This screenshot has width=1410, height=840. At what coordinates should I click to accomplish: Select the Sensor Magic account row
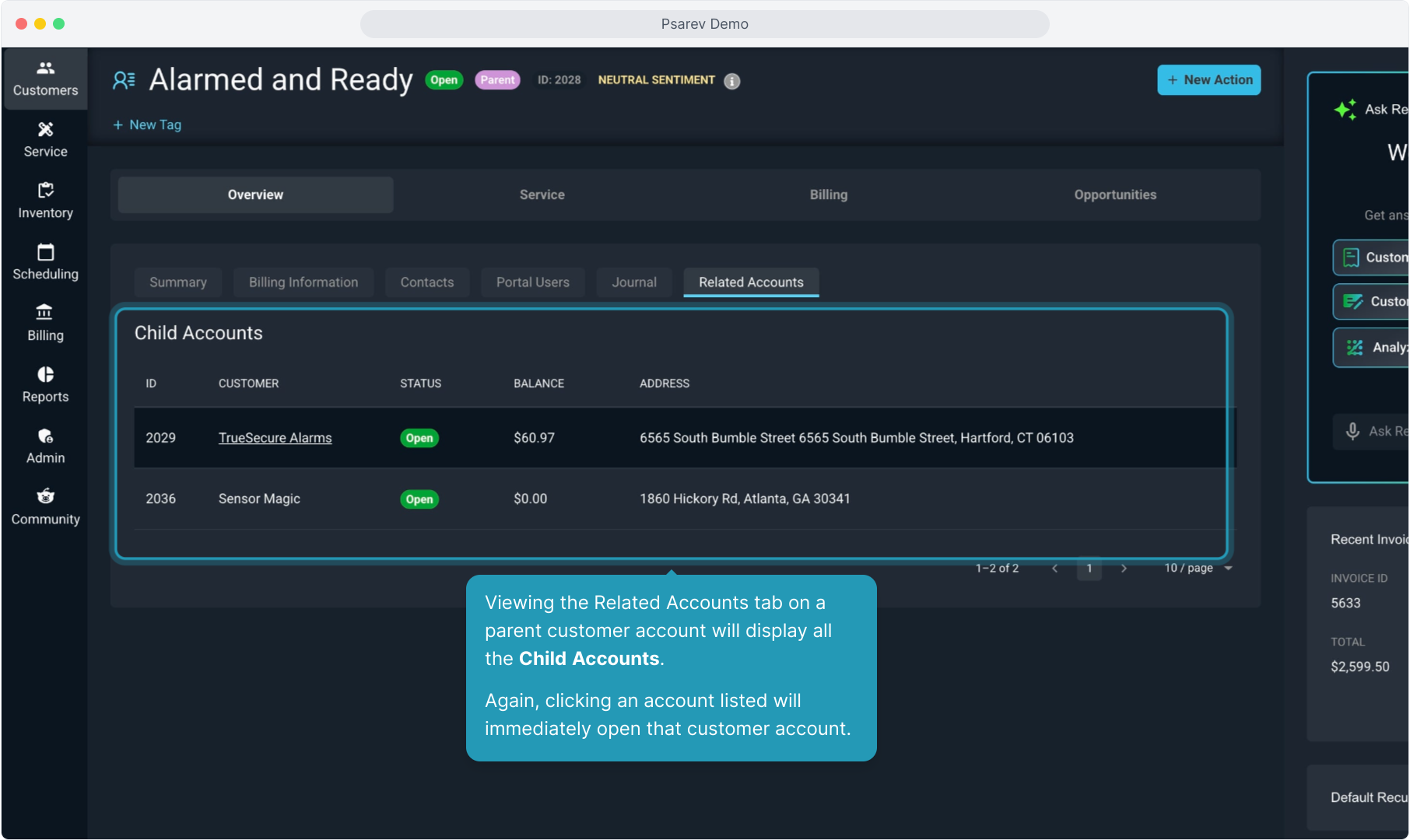(x=259, y=499)
